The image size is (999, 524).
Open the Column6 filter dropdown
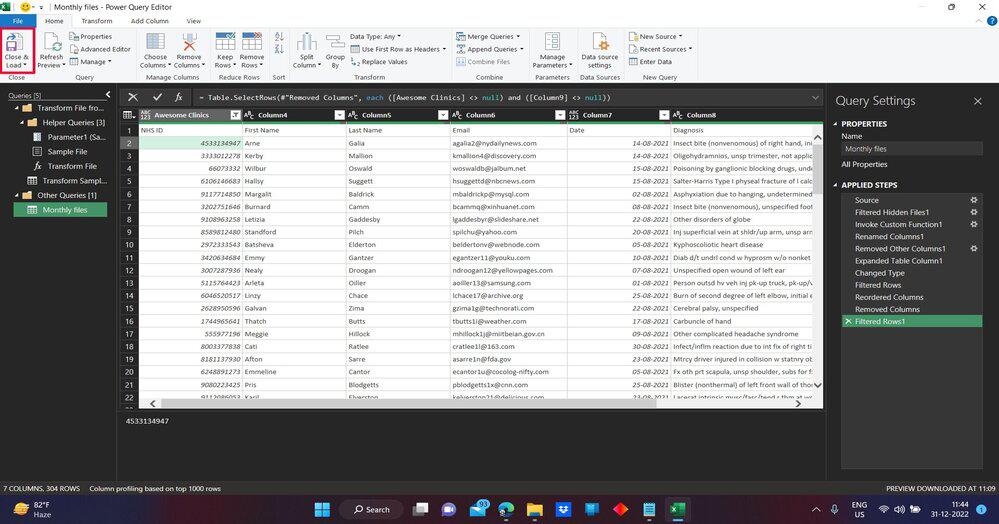560,115
